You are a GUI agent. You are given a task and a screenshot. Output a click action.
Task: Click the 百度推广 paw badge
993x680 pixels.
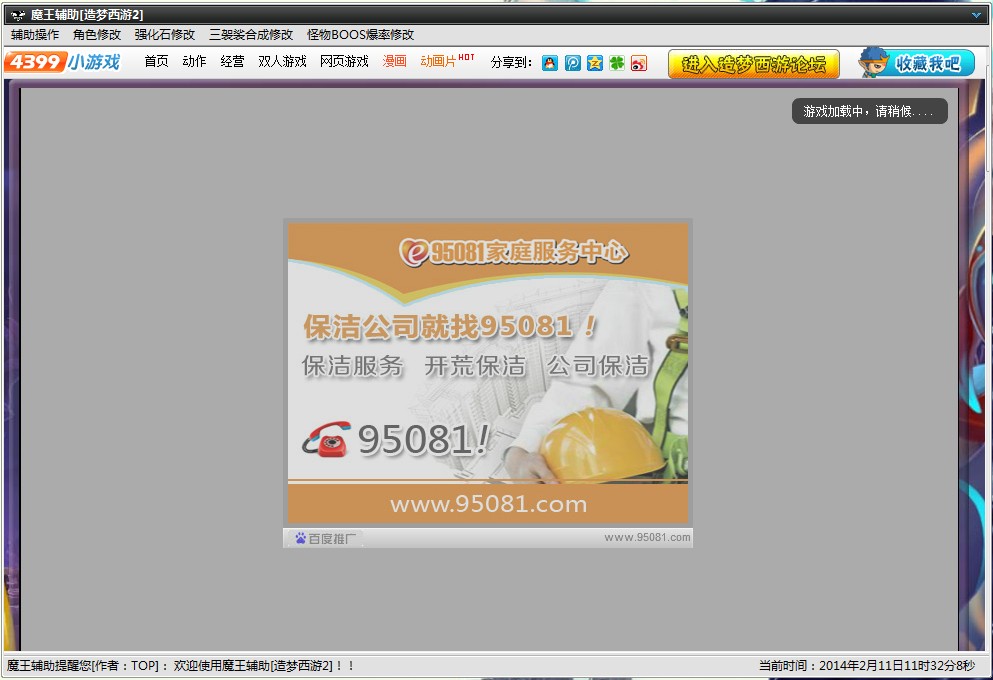pyautogui.click(x=325, y=538)
